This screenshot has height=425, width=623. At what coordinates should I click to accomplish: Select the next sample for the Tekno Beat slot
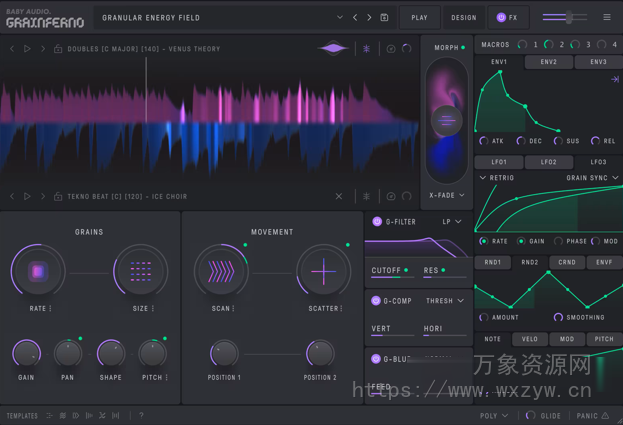tap(43, 196)
